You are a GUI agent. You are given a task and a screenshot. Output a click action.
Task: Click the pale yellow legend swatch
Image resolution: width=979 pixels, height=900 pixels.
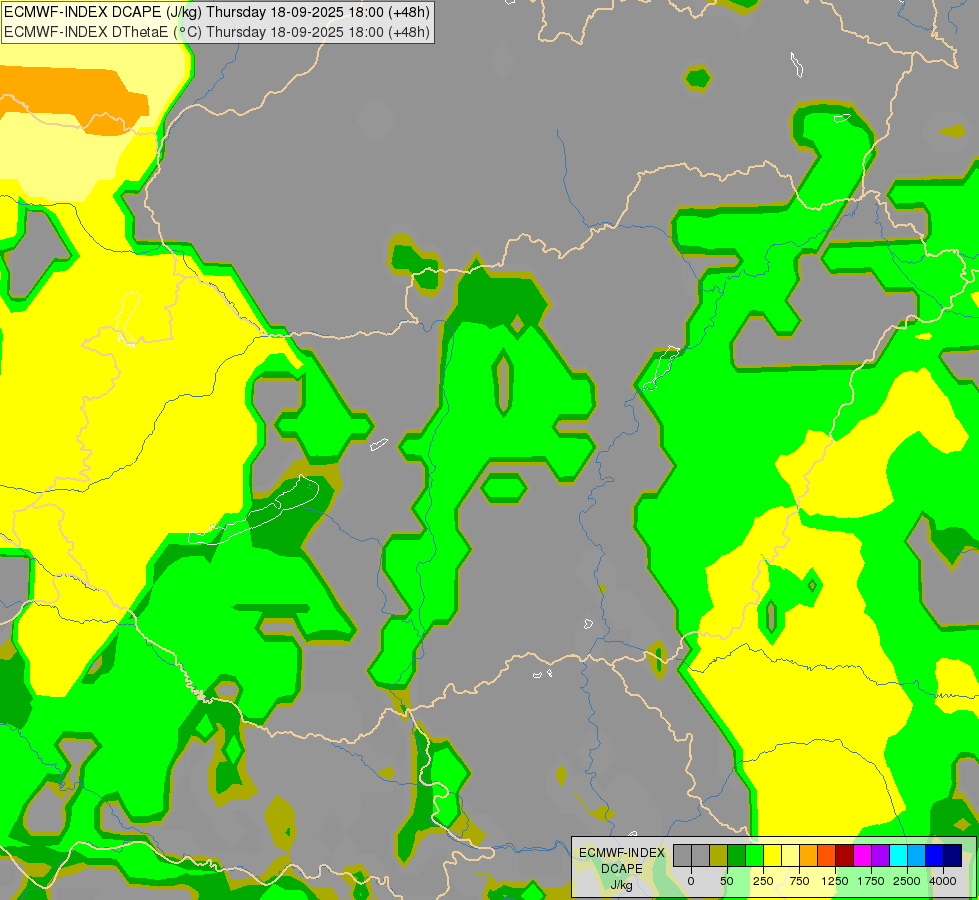pos(790,856)
